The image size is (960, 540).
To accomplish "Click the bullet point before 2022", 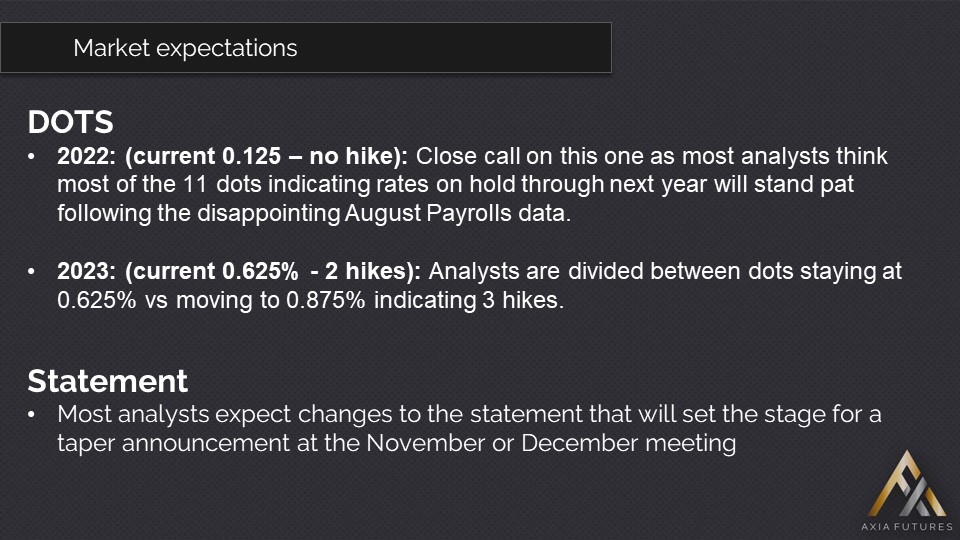I will [35, 158].
